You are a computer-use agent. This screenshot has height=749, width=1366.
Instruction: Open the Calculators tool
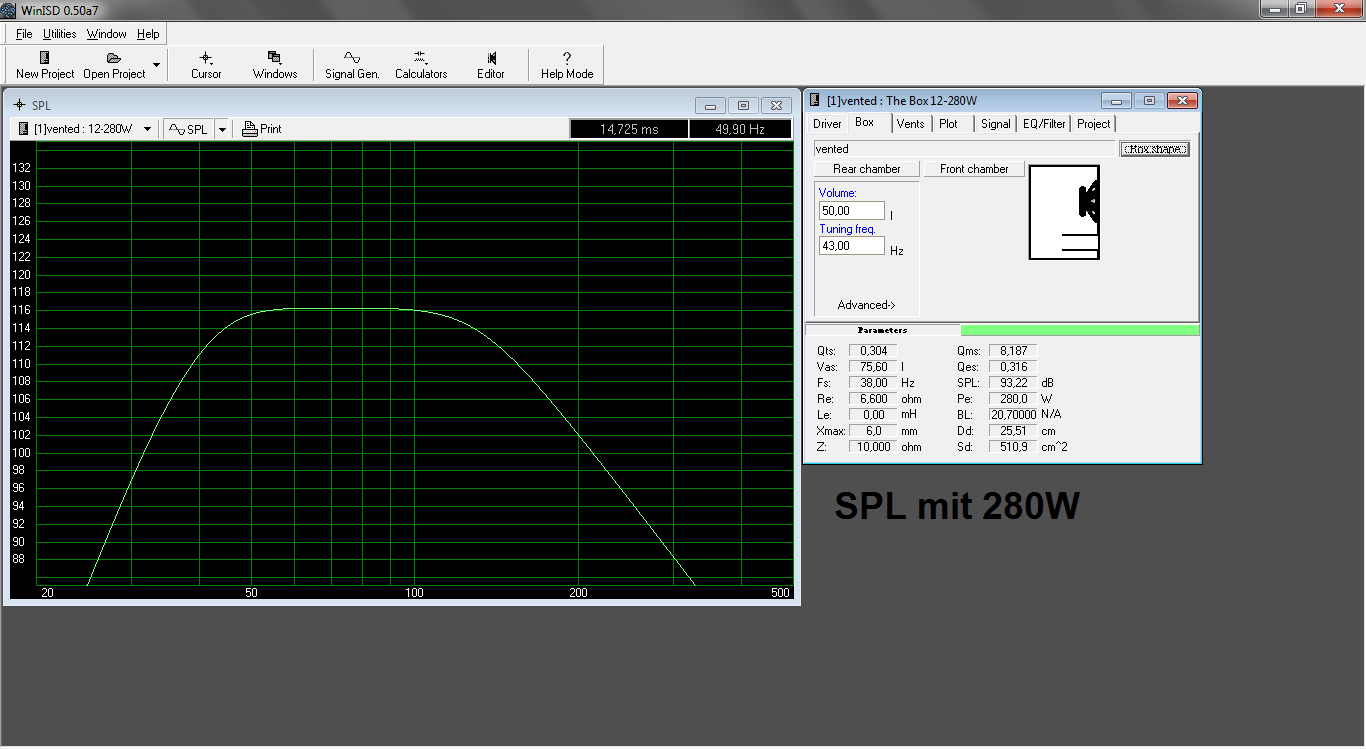[x=421, y=59]
